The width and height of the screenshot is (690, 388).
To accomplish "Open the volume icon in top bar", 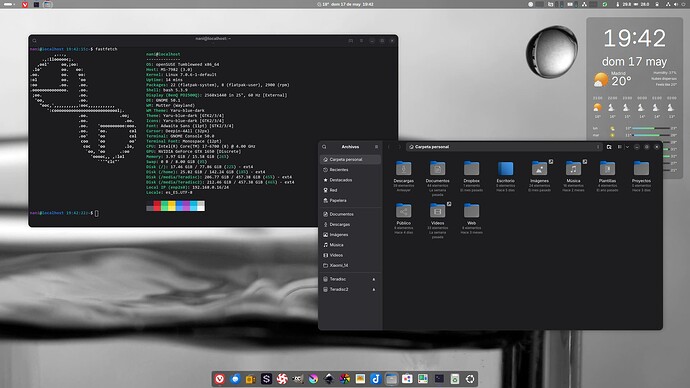I will [x=676, y=4].
